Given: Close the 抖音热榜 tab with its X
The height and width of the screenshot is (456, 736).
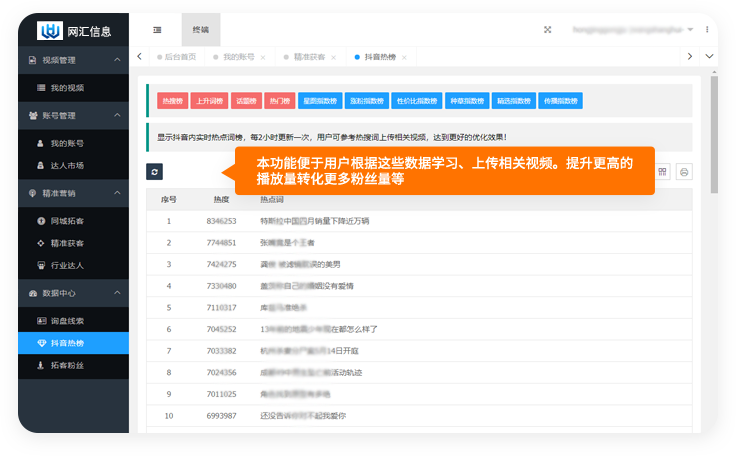Looking at the screenshot, I should coord(407,58).
